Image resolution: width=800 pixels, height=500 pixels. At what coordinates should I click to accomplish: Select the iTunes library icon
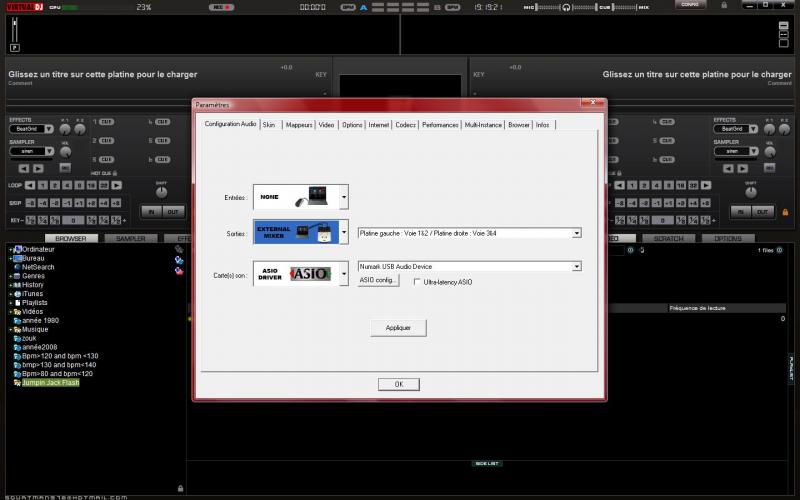(17, 294)
